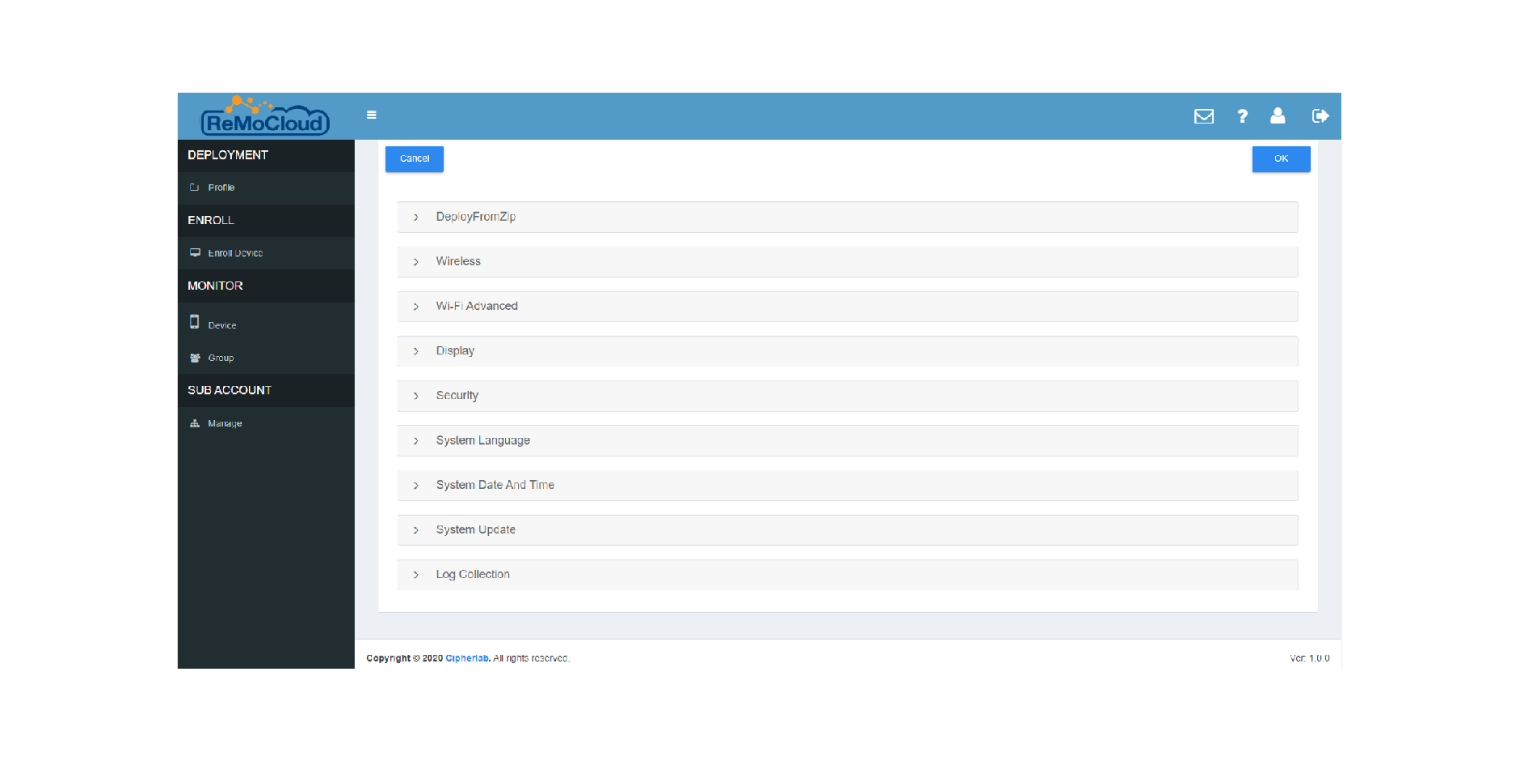The height and width of the screenshot is (761, 1520).
Task: Follow the Cipherlab footer link
Action: tap(467, 658)
